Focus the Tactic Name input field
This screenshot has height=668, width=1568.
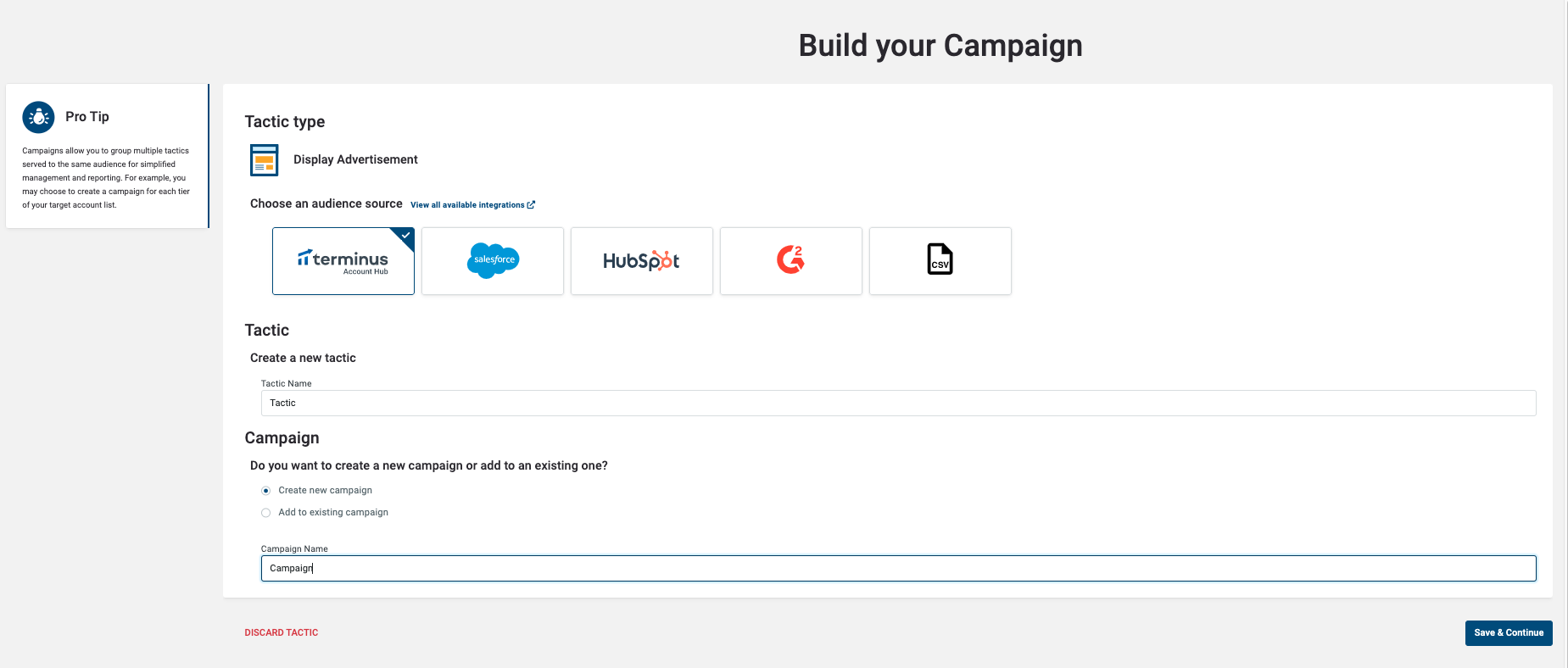coord(898,404)
